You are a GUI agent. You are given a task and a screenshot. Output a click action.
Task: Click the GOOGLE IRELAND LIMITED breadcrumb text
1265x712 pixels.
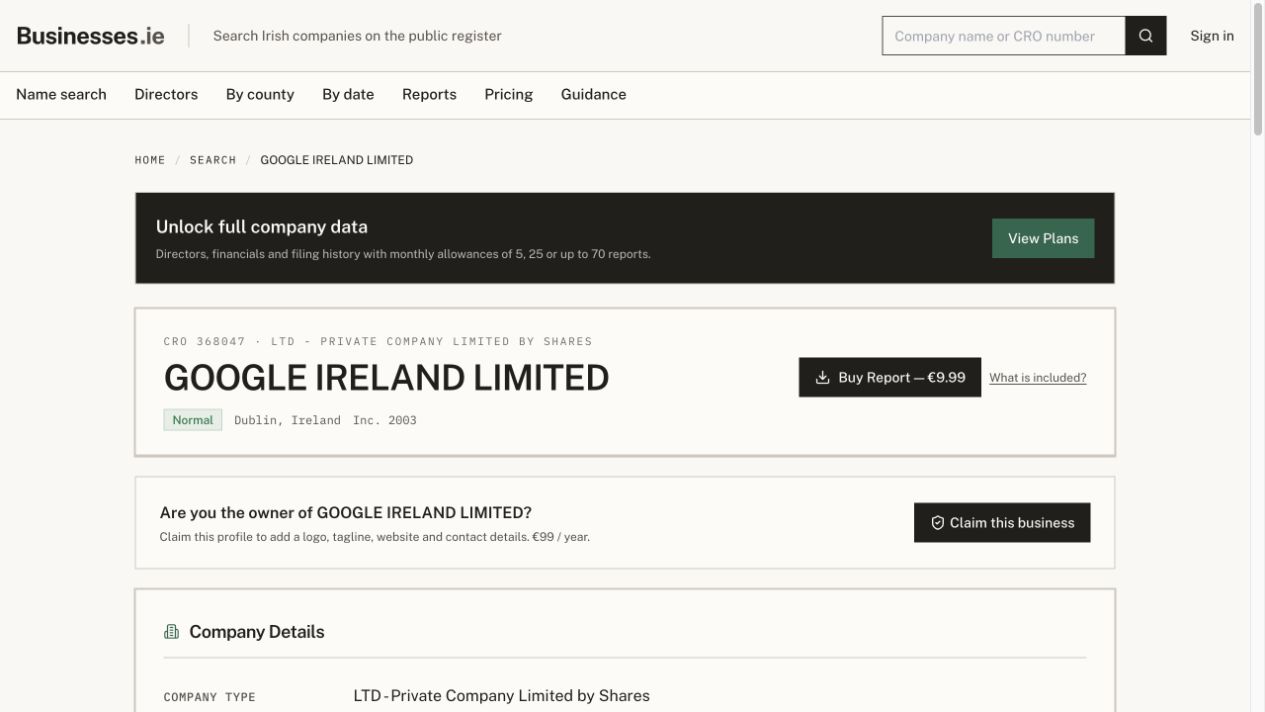point(336,160)
